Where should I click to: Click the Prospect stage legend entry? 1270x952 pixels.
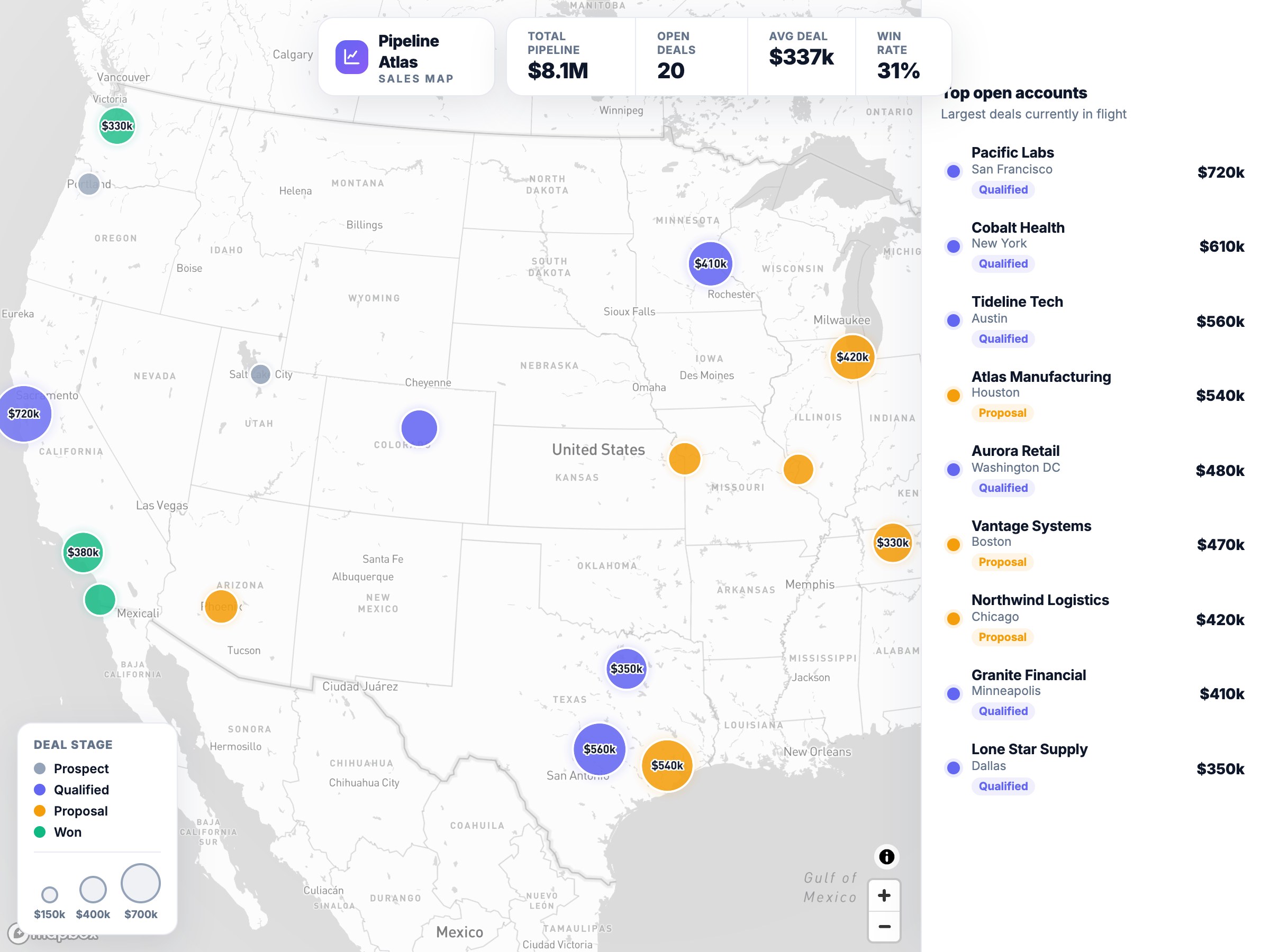click(x=71, y=768)
